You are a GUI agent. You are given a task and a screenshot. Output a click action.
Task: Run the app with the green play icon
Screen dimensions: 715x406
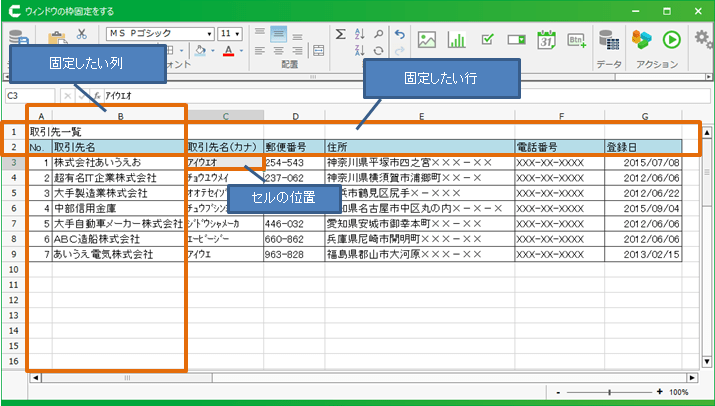tap(672, 39)
